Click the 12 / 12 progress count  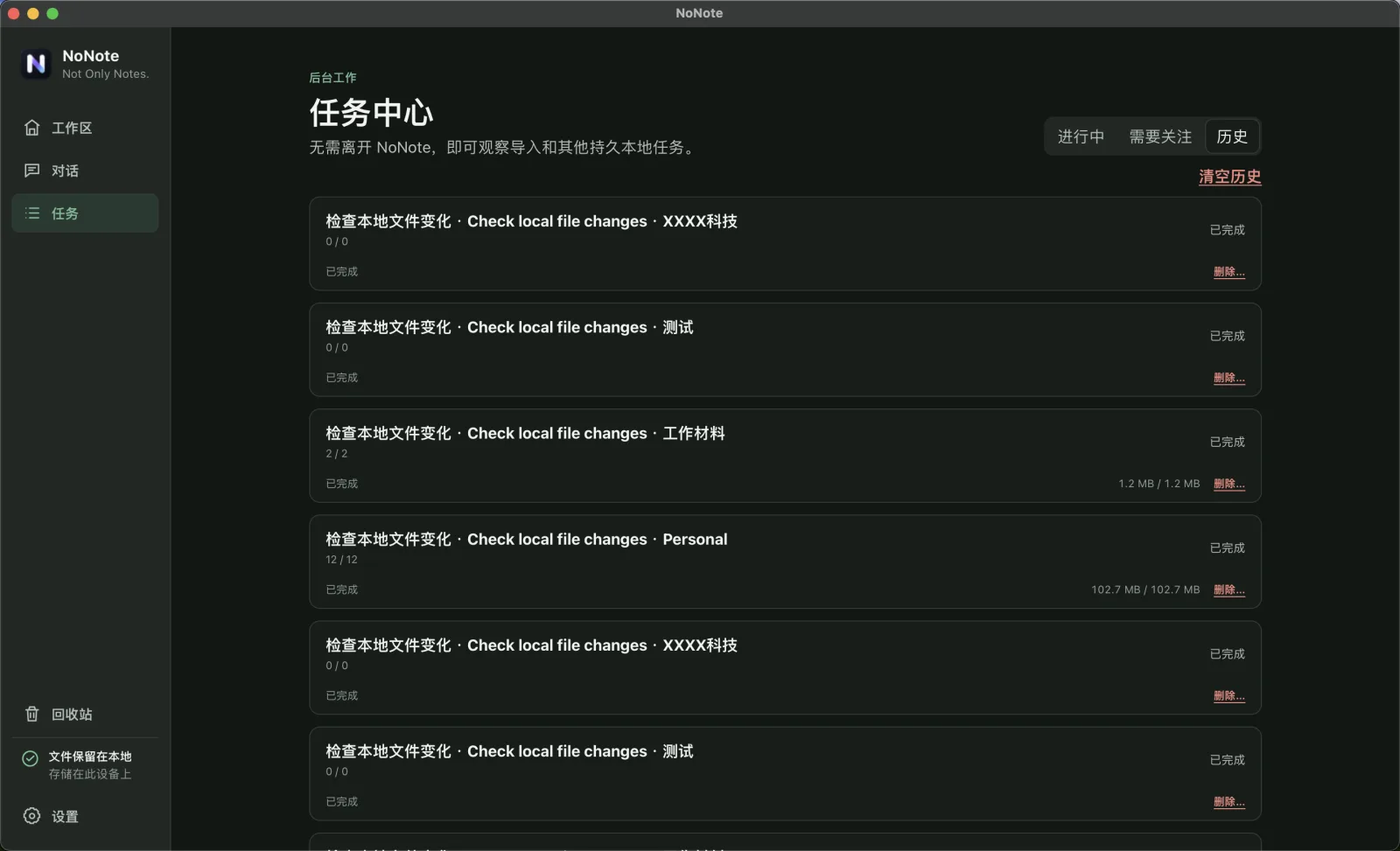(x=341, y=560)
